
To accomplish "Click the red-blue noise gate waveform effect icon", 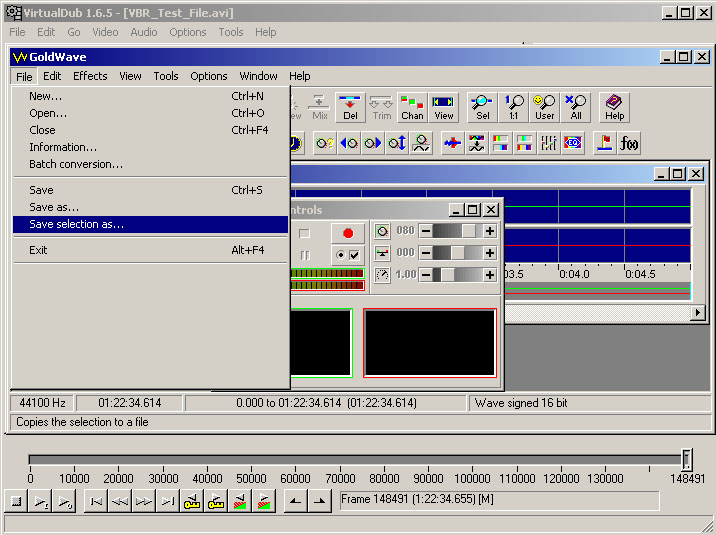I will pos(453,143).
